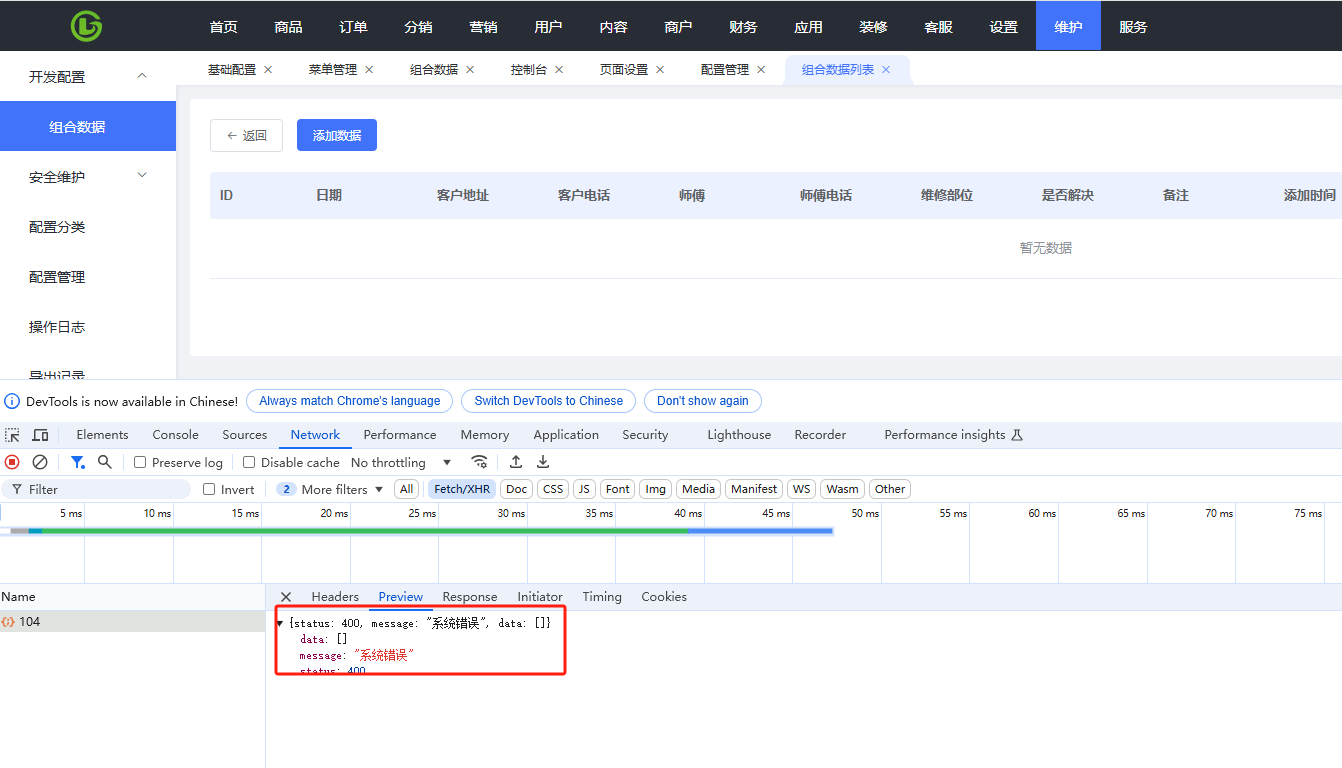This screenshot has width=1342, height=768.
Task: Close the 组合数据列表 tab
Action: [x=886, y=70]
